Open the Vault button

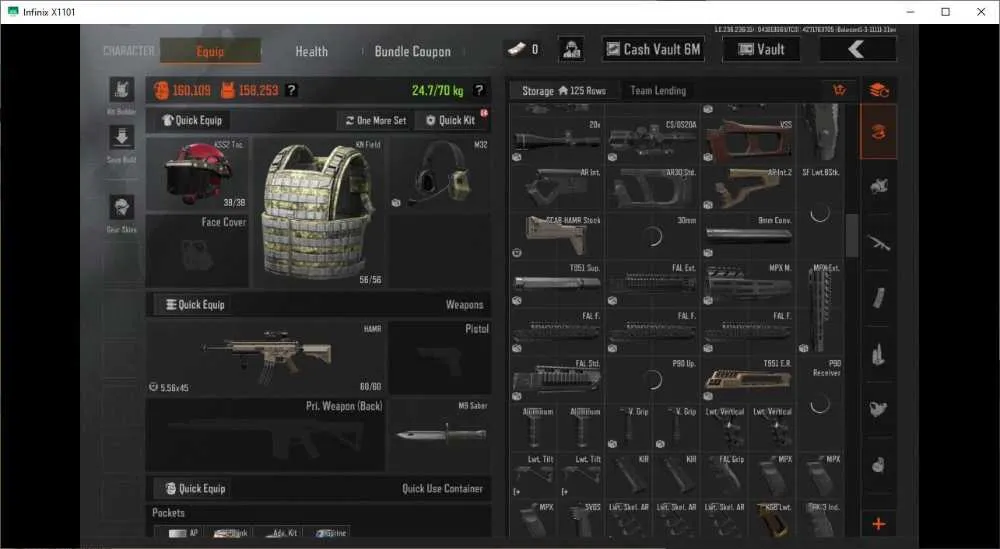coord(761,49)
